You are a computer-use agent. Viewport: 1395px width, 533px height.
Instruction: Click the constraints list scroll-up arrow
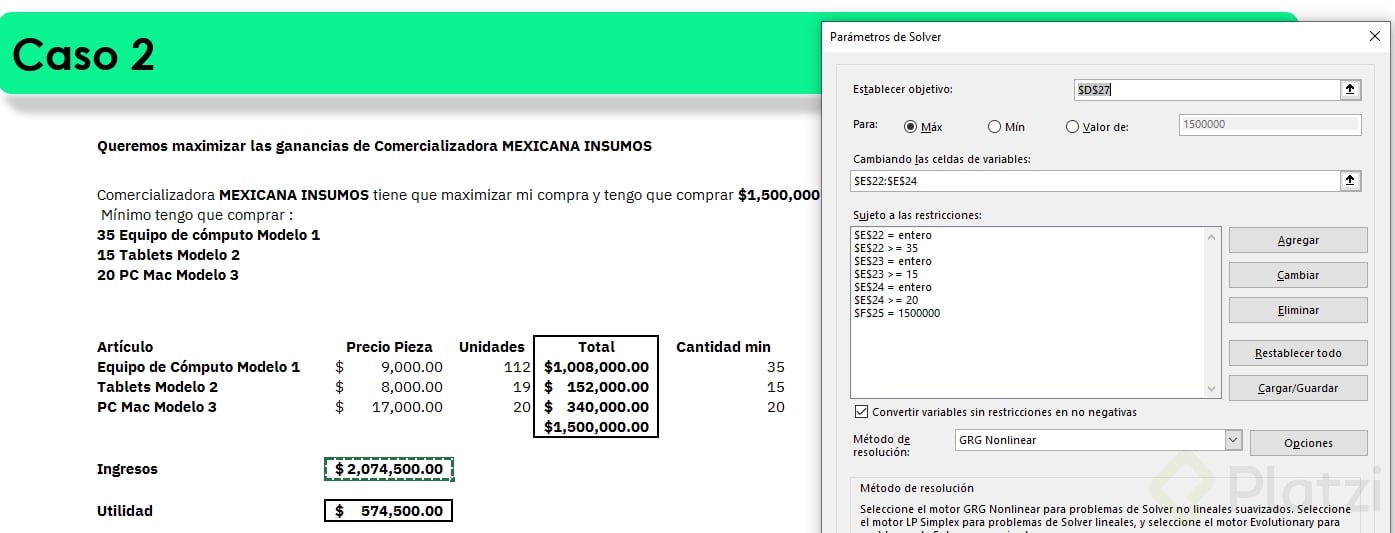(1212, 237)
